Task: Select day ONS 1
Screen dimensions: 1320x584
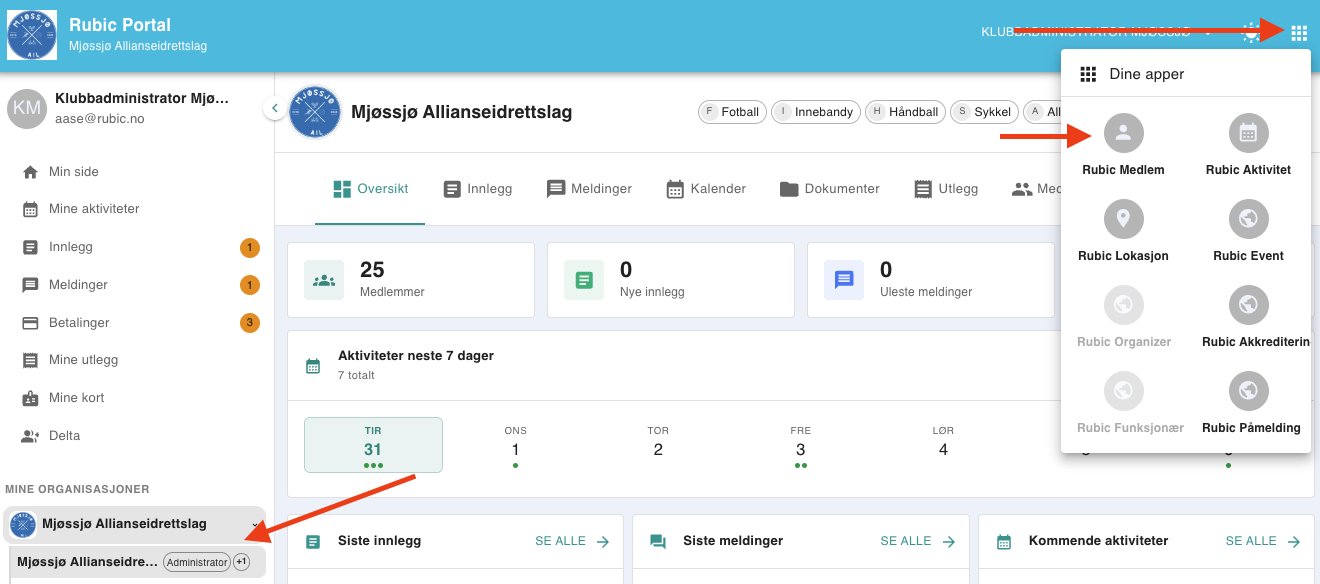Action: tap(515, 445)
